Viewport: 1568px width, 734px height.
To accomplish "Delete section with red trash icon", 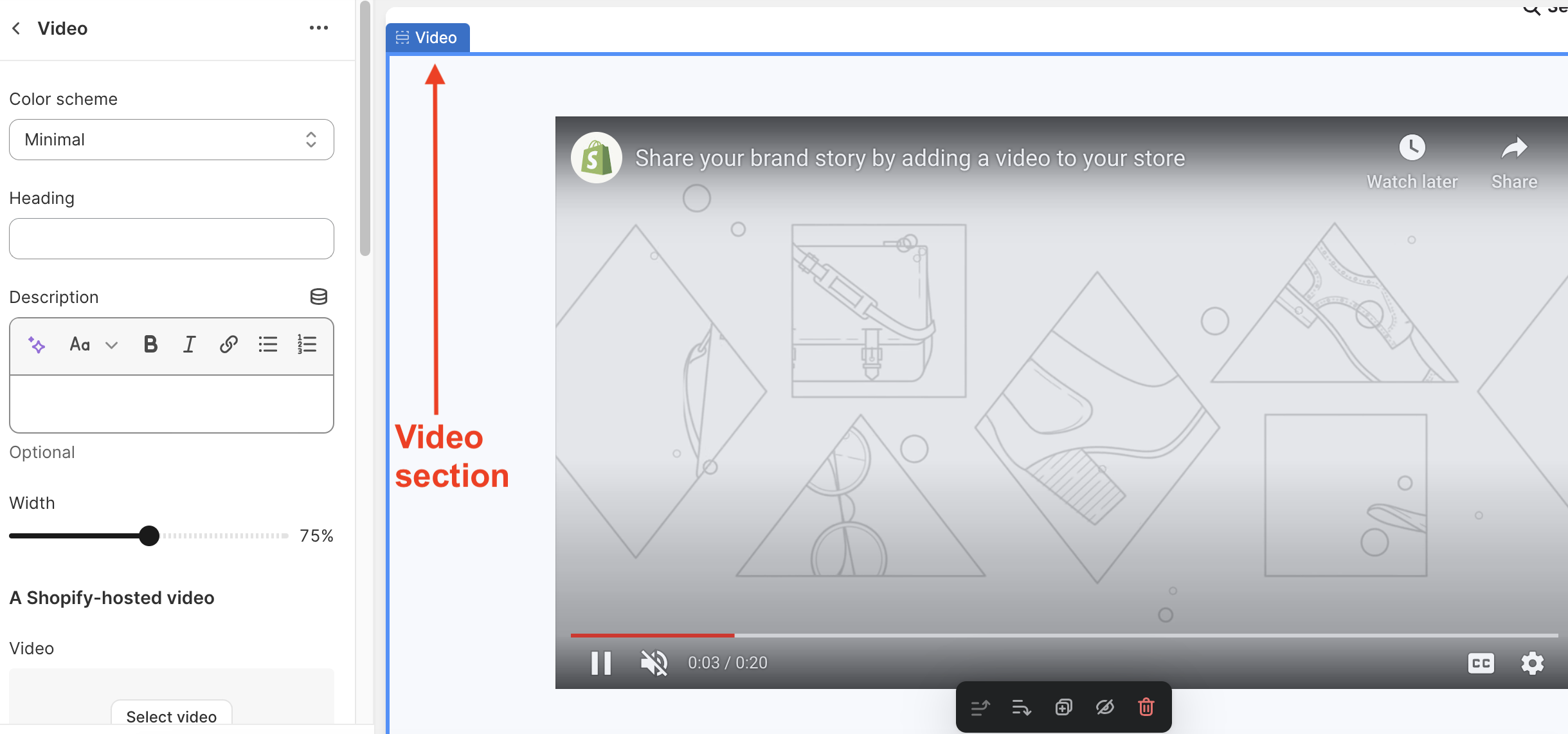I will pos(1146,708).
